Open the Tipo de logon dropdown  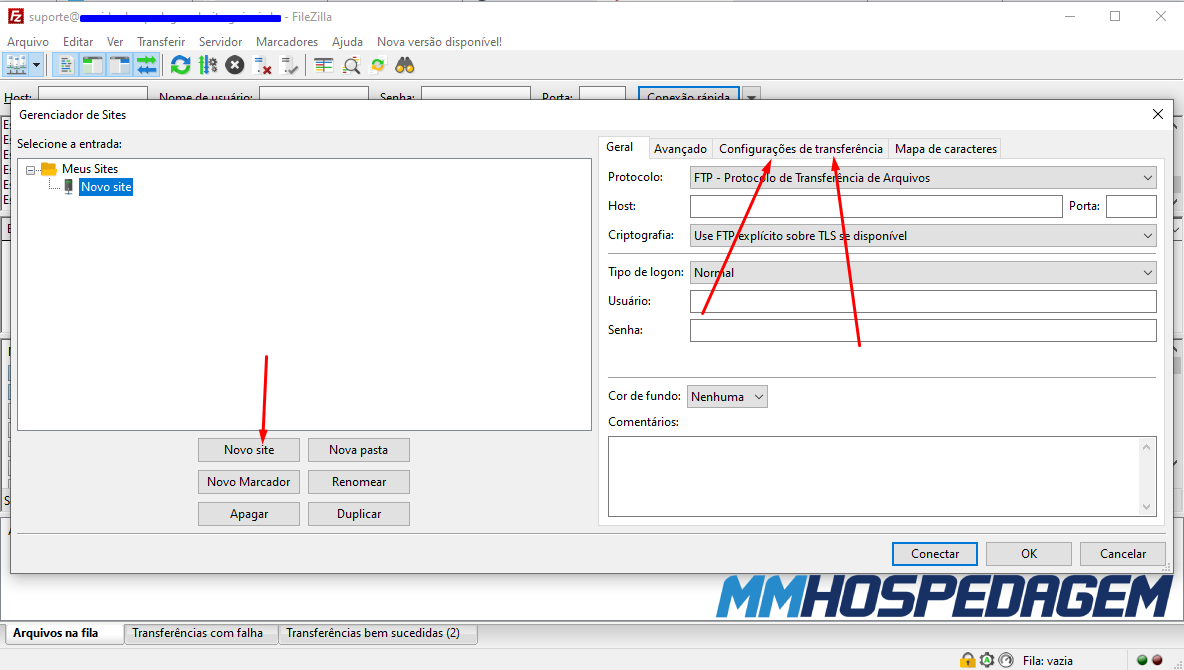coord(923,273)
